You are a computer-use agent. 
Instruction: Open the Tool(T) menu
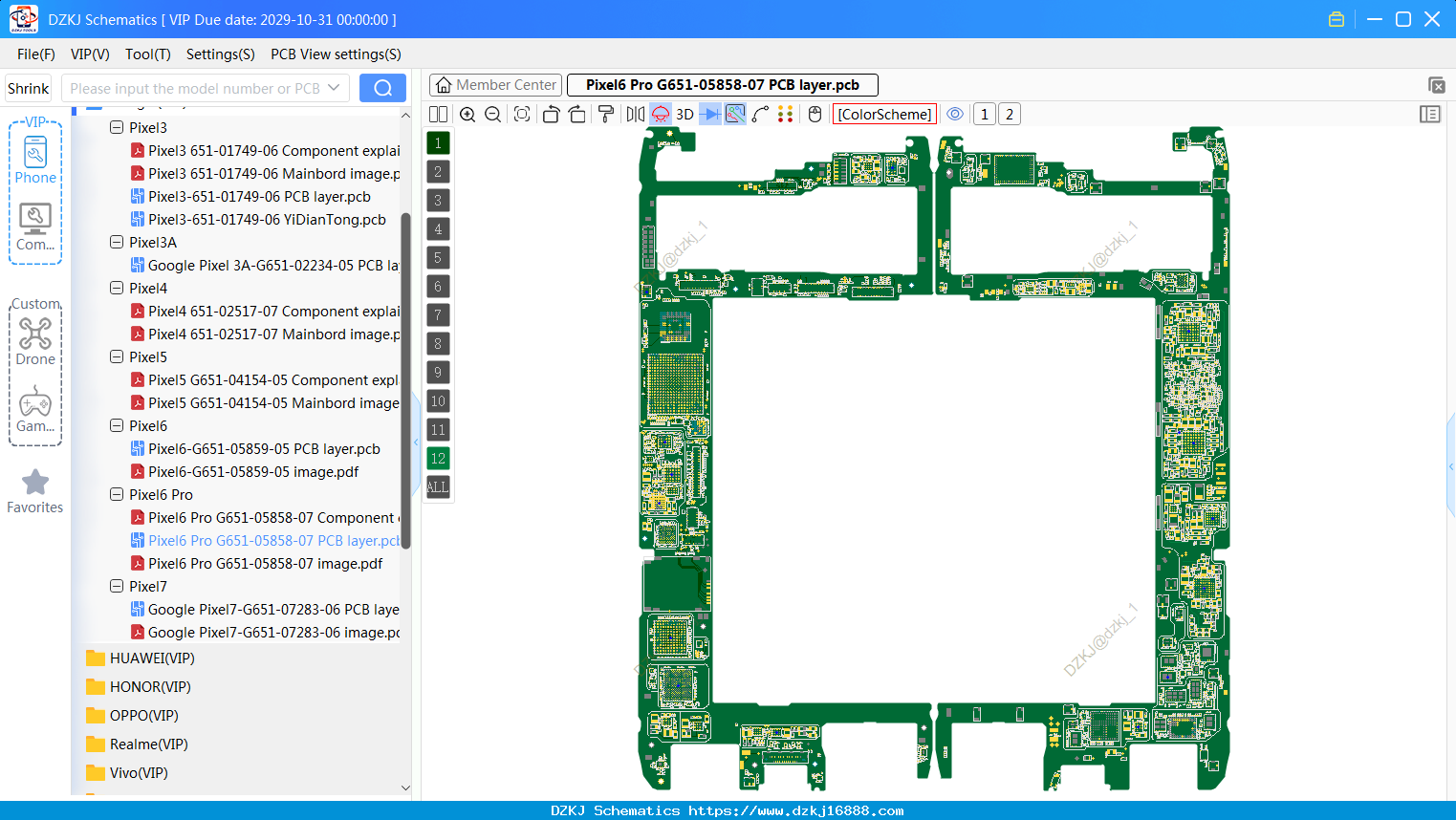pyautogui.click(x=148, y=54)
